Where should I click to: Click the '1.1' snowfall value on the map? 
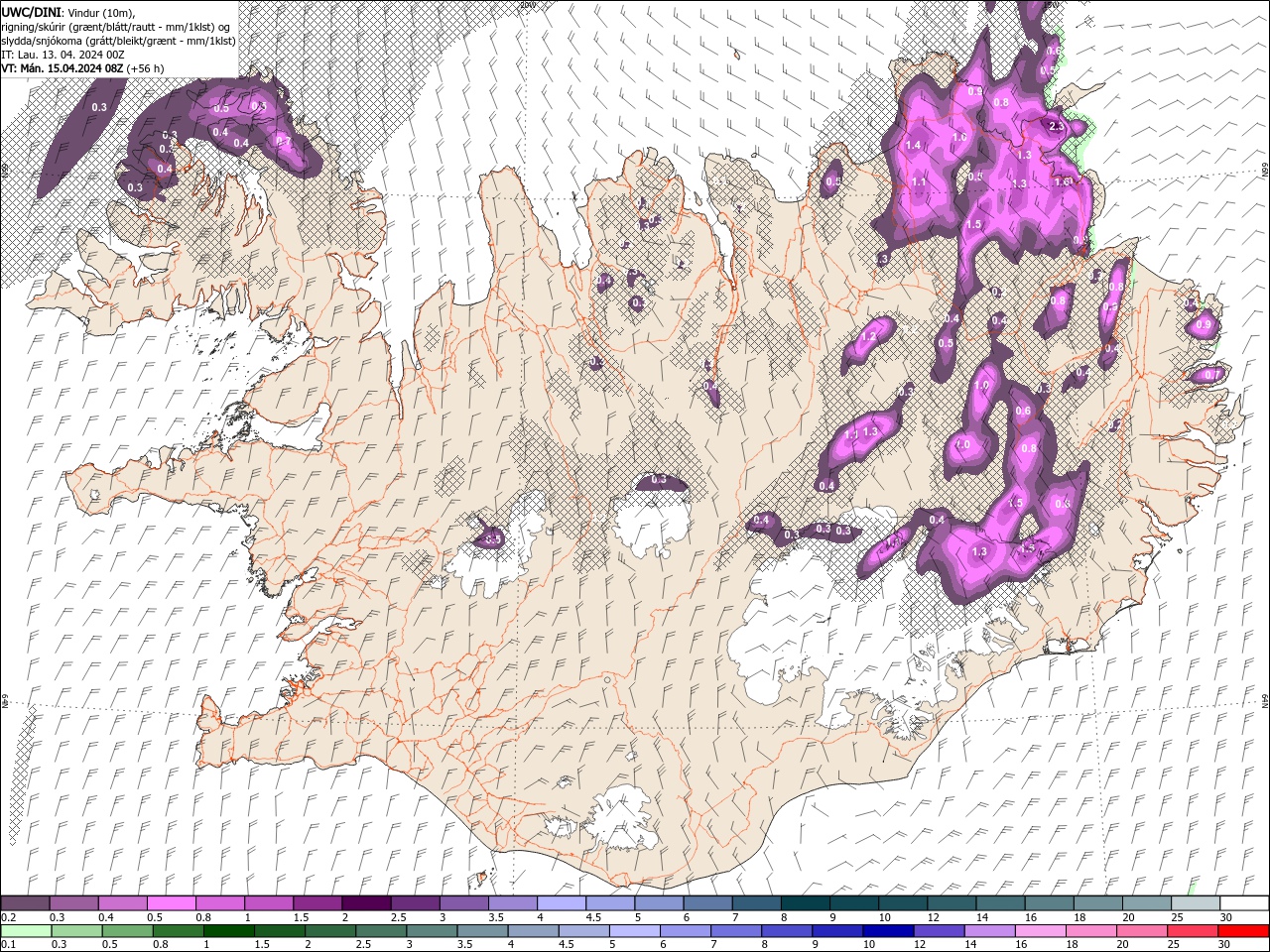click(919, 182)
